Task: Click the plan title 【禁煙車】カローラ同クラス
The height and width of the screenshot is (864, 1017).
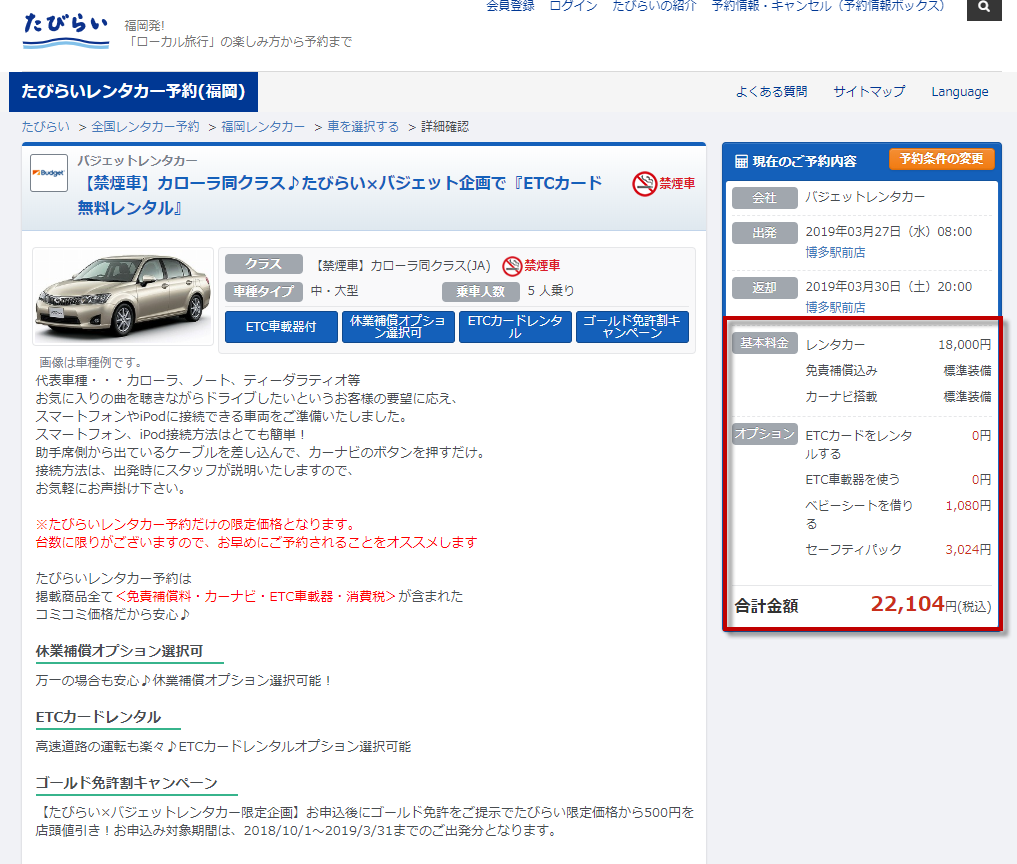Action: pyautogui.click(x=340, y=195)
